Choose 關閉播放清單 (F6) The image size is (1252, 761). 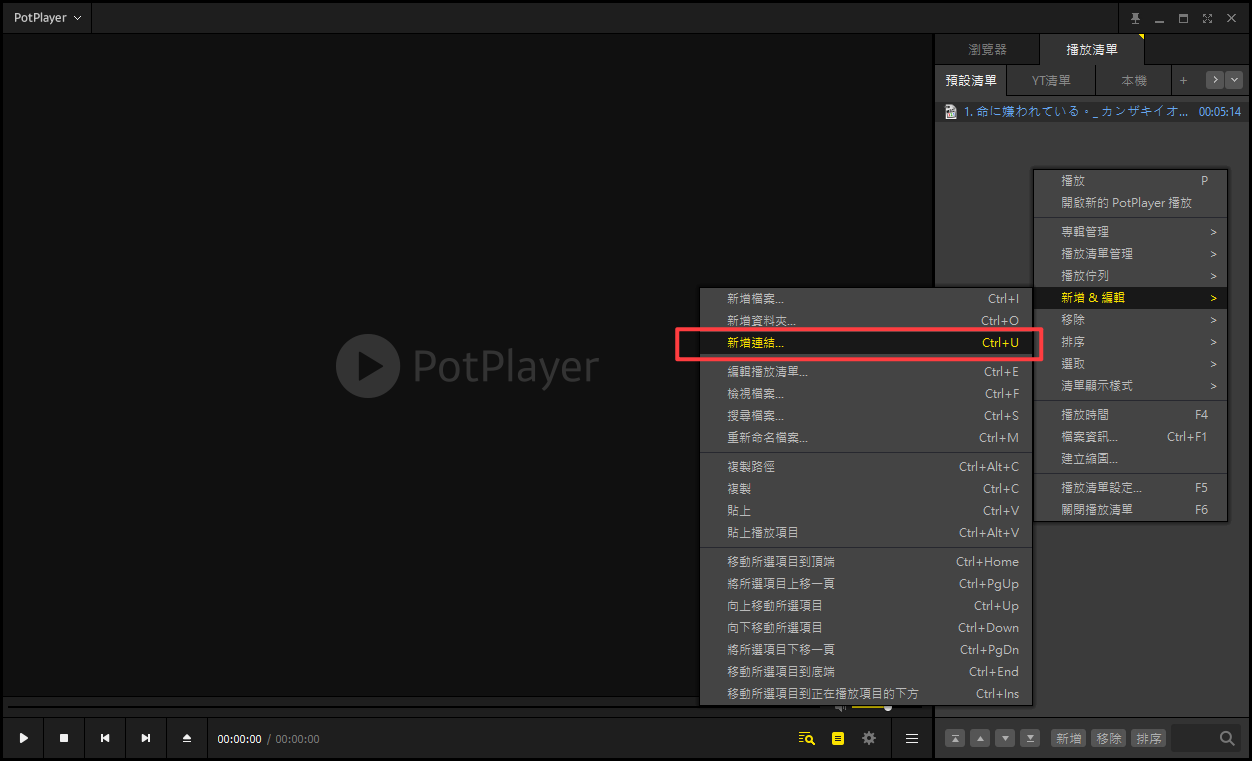point(1130,510)
